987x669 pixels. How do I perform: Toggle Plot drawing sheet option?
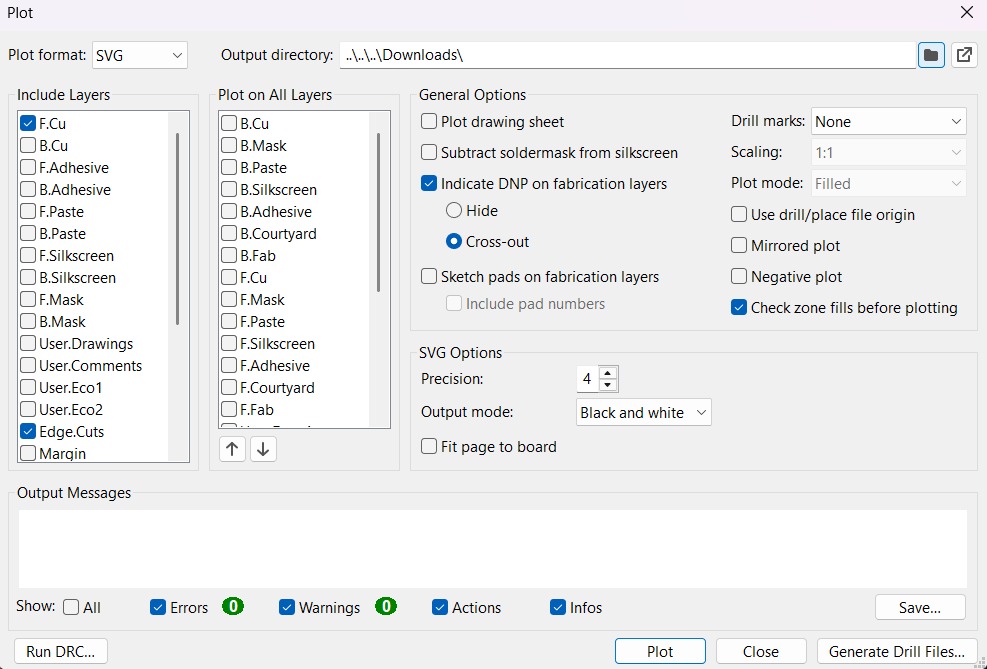[430, 122]
